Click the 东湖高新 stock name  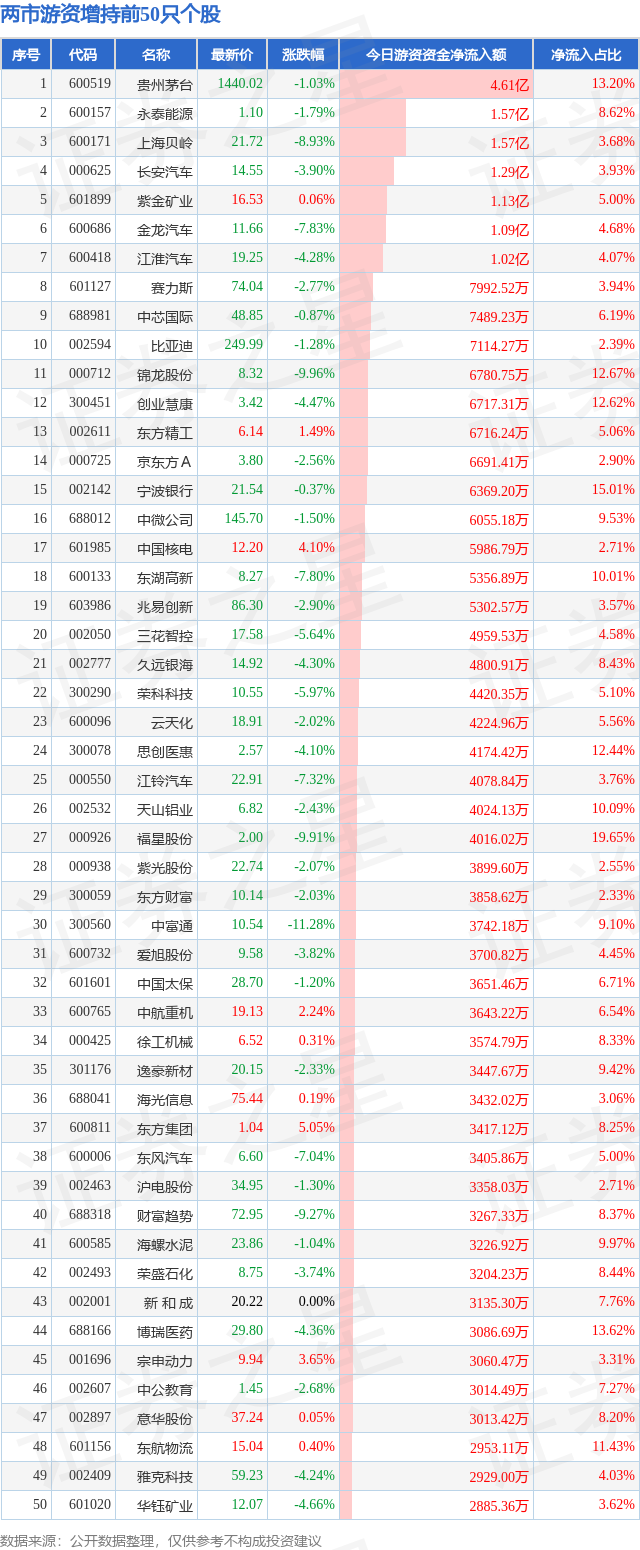[165, 578]
